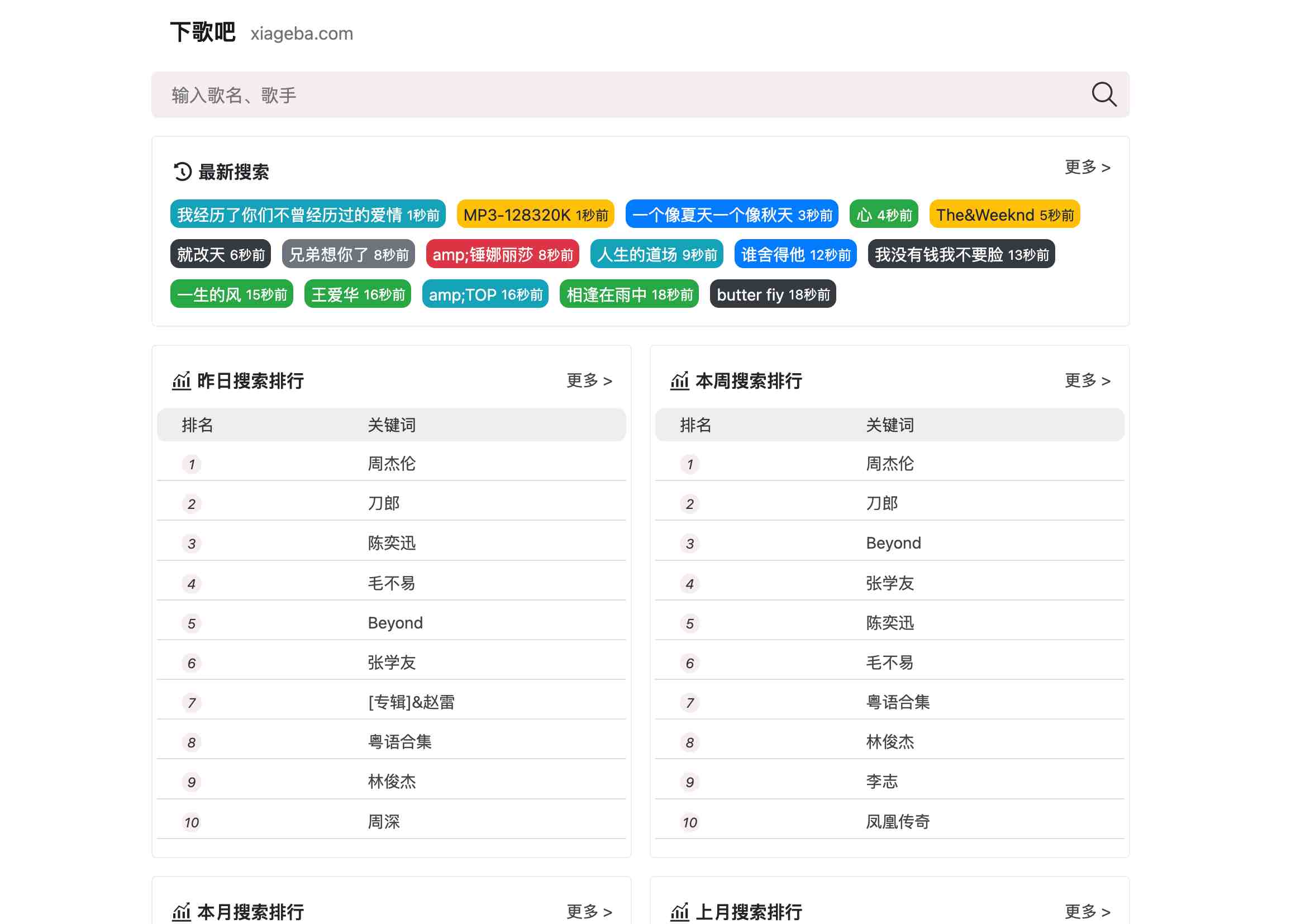Click 林俊杰 in 昨日搜索排行
This screenshot has height=924, width=1296.
click(392, 782)
